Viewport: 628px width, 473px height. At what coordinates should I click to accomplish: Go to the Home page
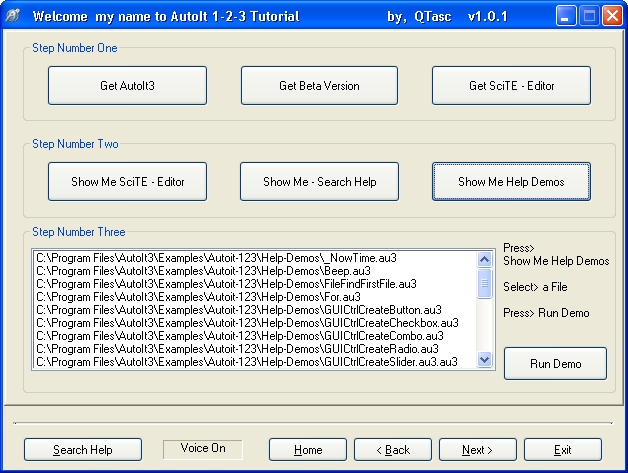point(308,450)
